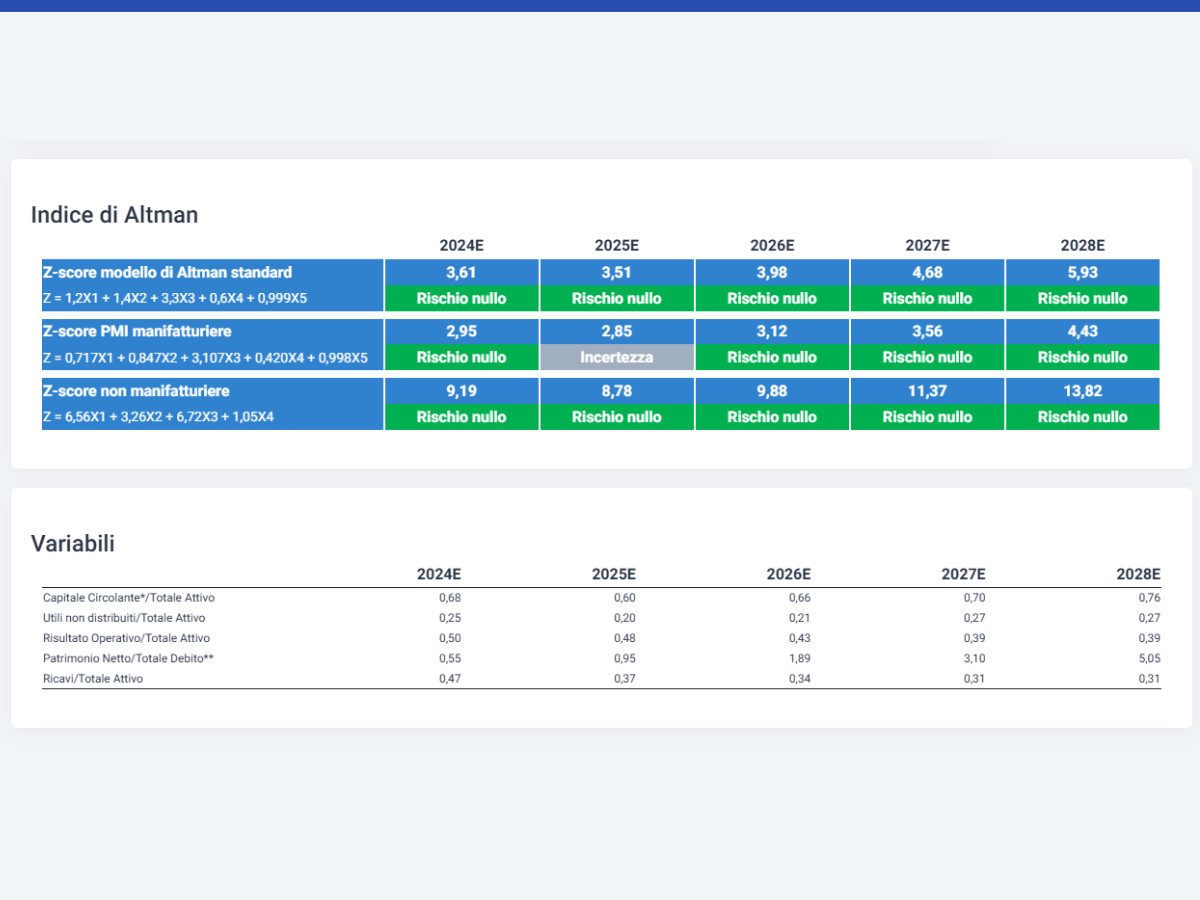Viewport: 1200px width, 900px height.
Task: Select Utili non distribuiti 2026E value 0,21
Action: [800, 618]
